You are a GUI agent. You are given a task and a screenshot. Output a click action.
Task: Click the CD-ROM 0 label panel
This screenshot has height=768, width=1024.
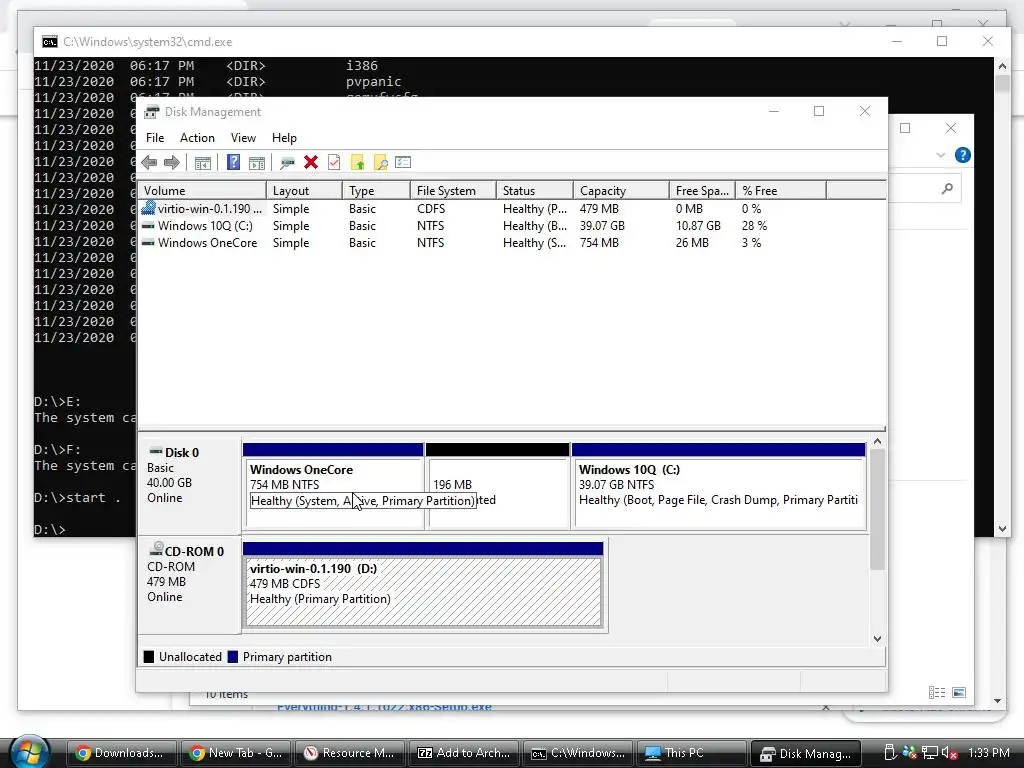[189, 584]
